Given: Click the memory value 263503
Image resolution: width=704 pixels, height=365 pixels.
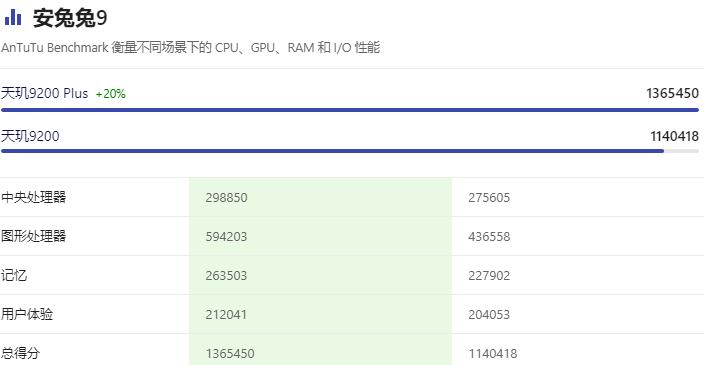Looking at the screenshot, I should pyautogui.click(x=226, y=276).
